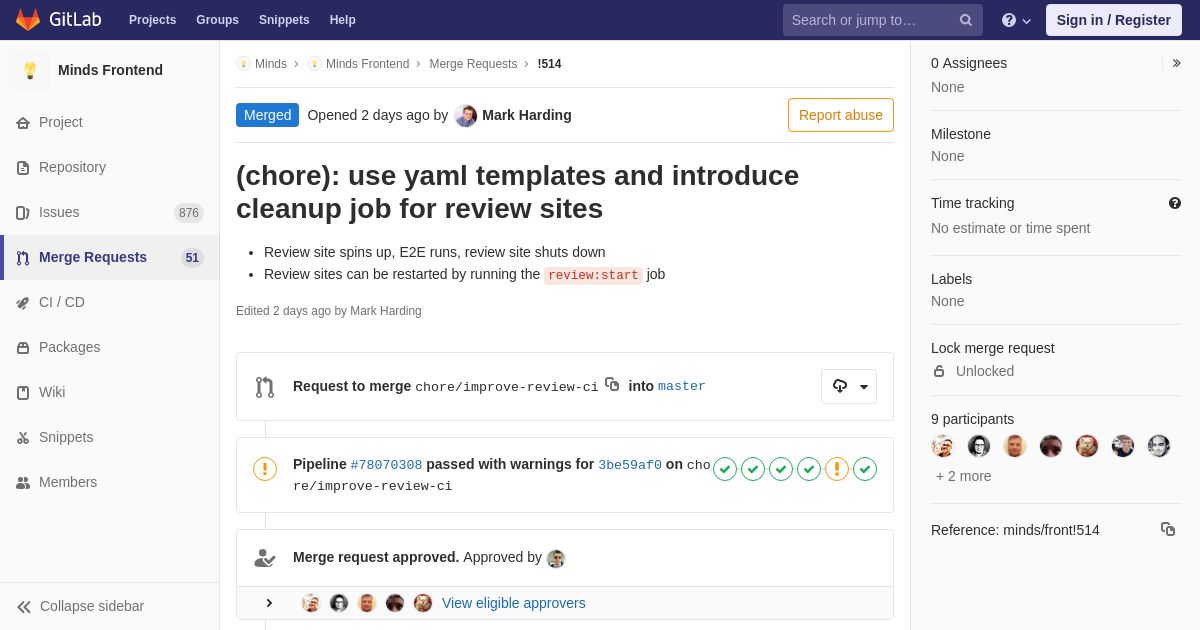
Task: Click the Merge Requests sidebar icon
Action: 23,257
